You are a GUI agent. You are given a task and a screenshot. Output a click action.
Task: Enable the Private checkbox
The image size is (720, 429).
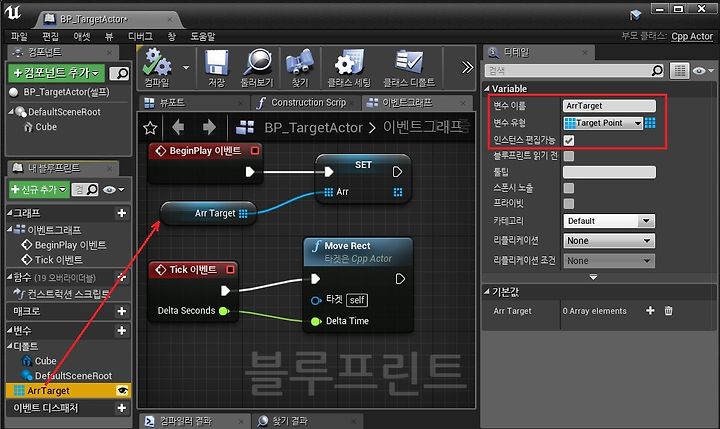(569, 203)
